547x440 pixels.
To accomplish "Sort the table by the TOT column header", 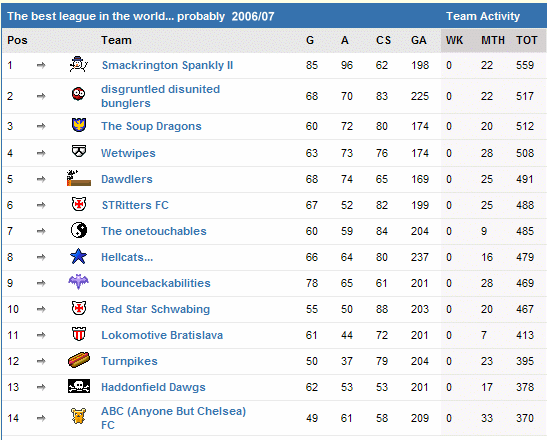I will click(x=527, y=40).
